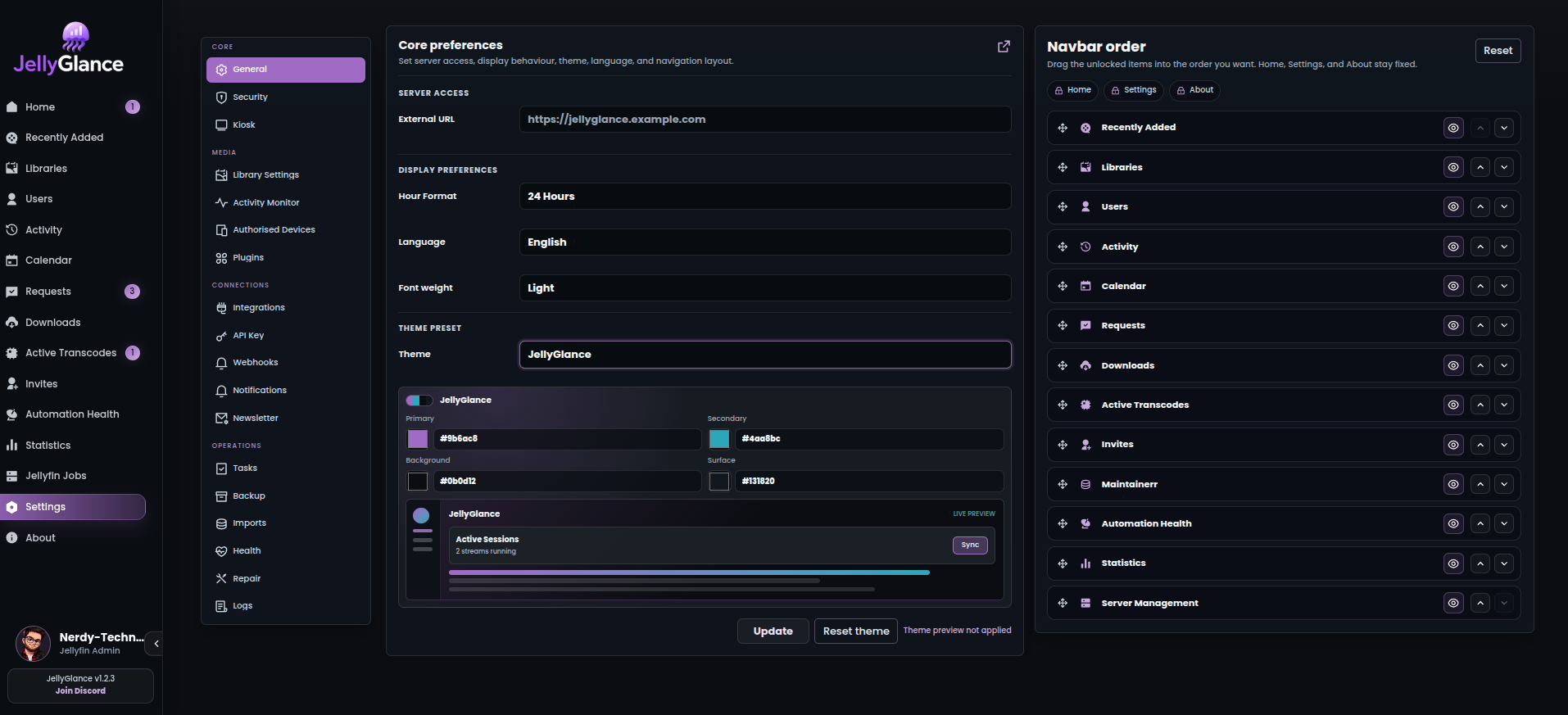Open the Hour Format dropdown
Image resolution: width=1568 pixels, height=715 pixels.
765,197
